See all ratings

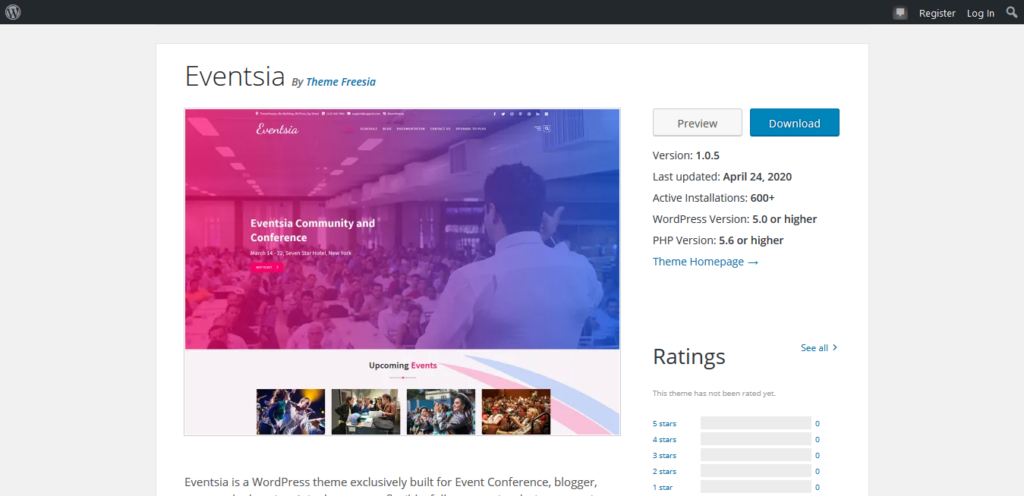819,348
